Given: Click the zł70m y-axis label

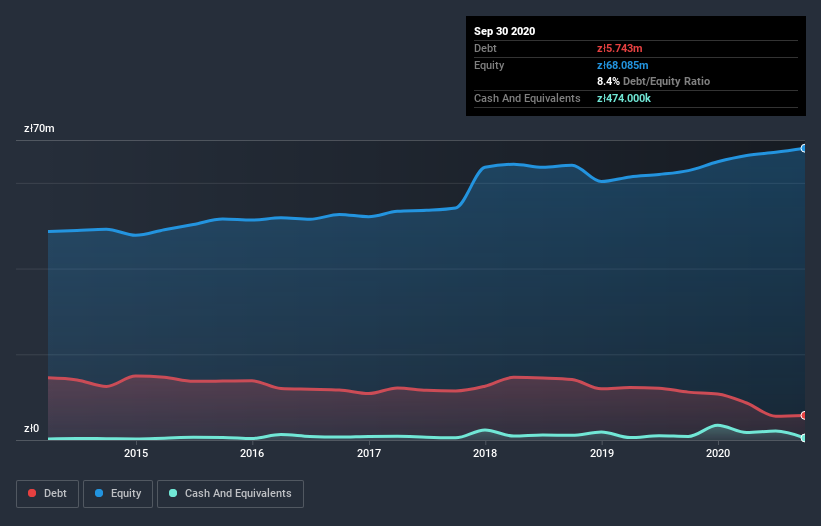Looking at the screenshot, I should tap(39, 129).
